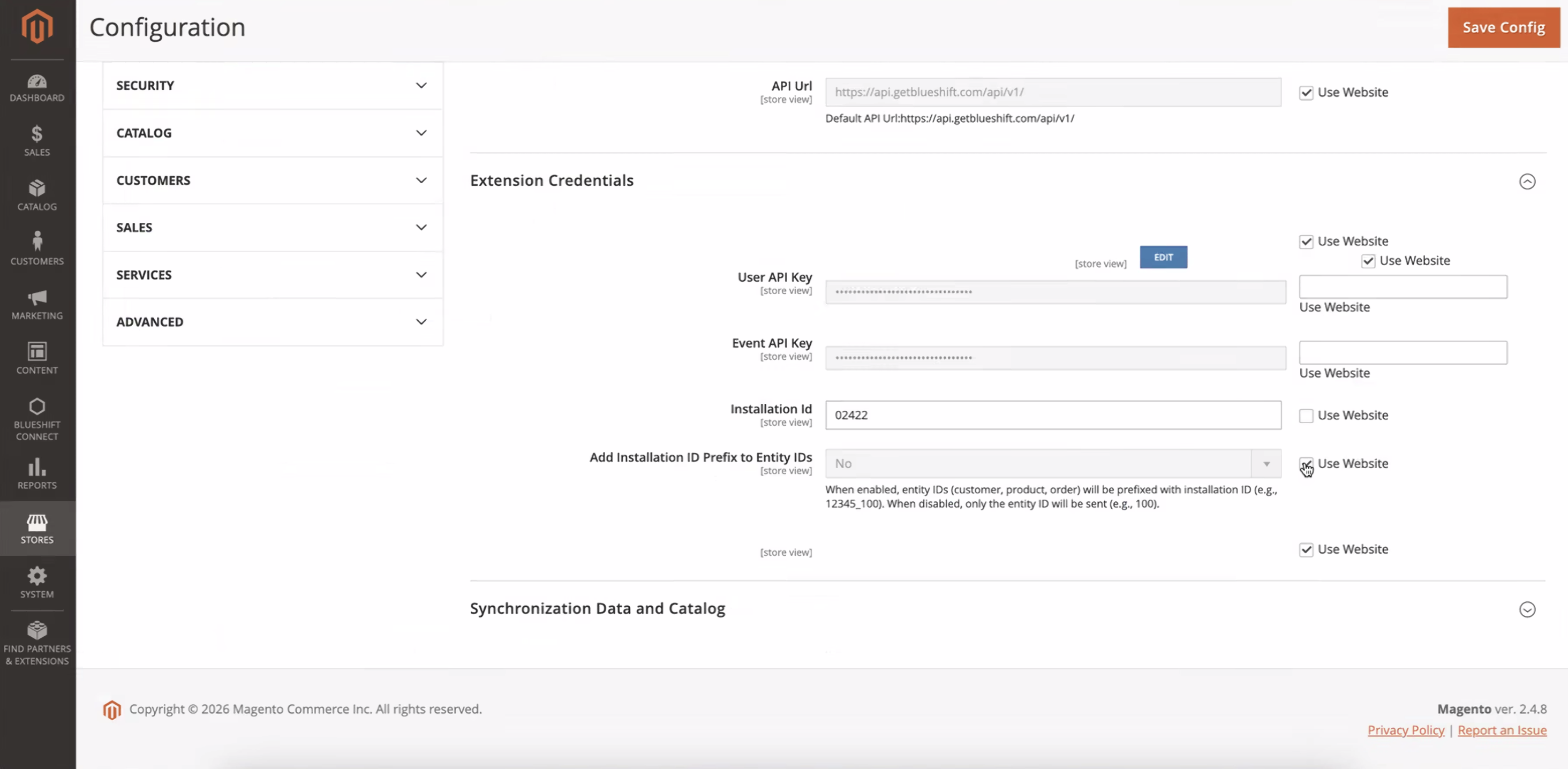Click the User API Key masked field
The image size is (1568, 769).
pos(1056,292)
